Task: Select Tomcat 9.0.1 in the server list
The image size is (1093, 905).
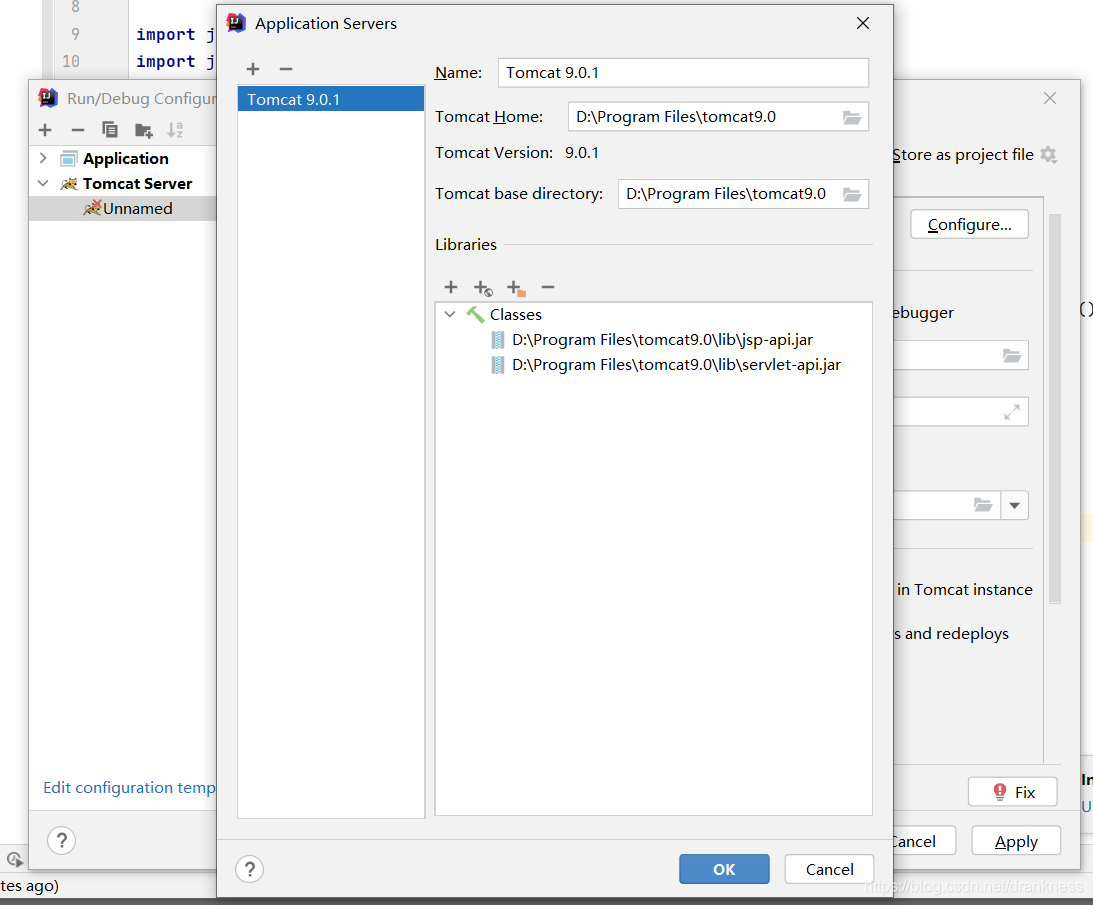Action: tap(331, 99)
